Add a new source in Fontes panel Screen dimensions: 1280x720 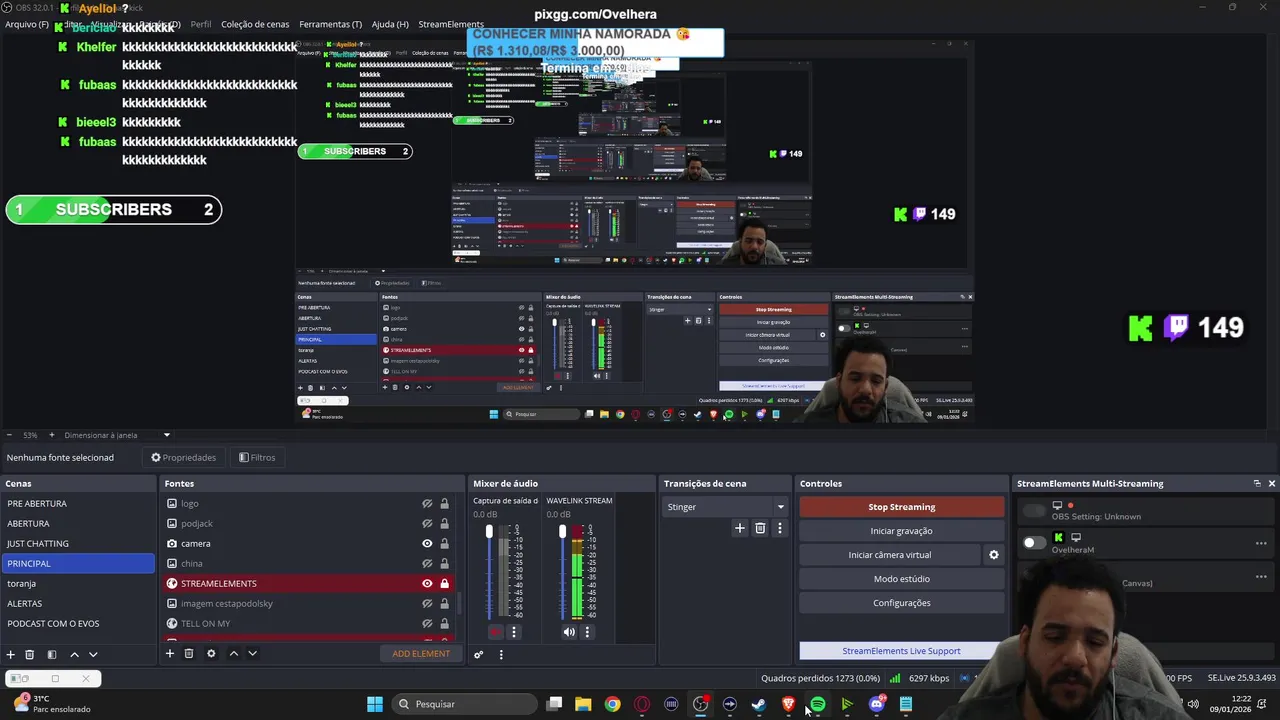pyautogui.click(x=170, y=653)
